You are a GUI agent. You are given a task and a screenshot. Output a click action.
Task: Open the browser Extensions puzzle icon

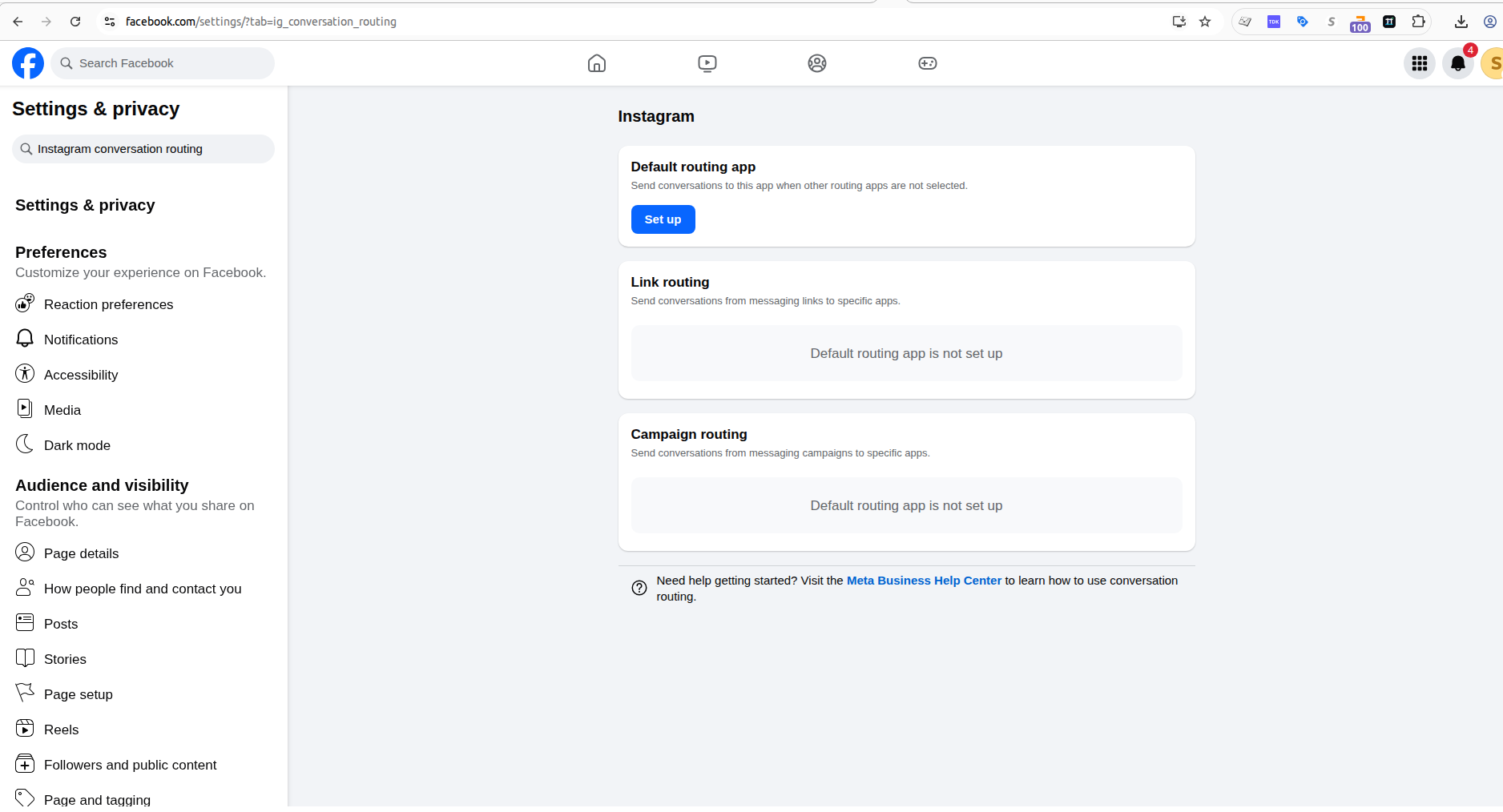pyautogui.click(x=1418, y=22)
